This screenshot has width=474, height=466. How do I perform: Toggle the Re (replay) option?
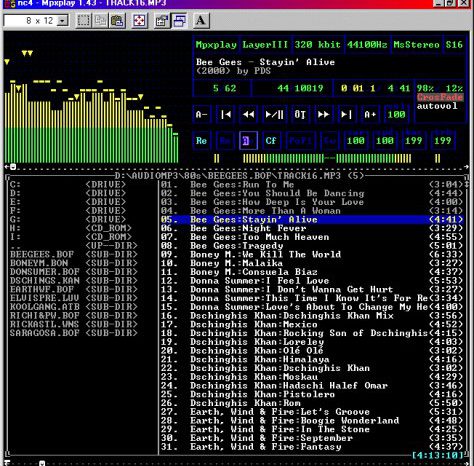coord(201,141)
